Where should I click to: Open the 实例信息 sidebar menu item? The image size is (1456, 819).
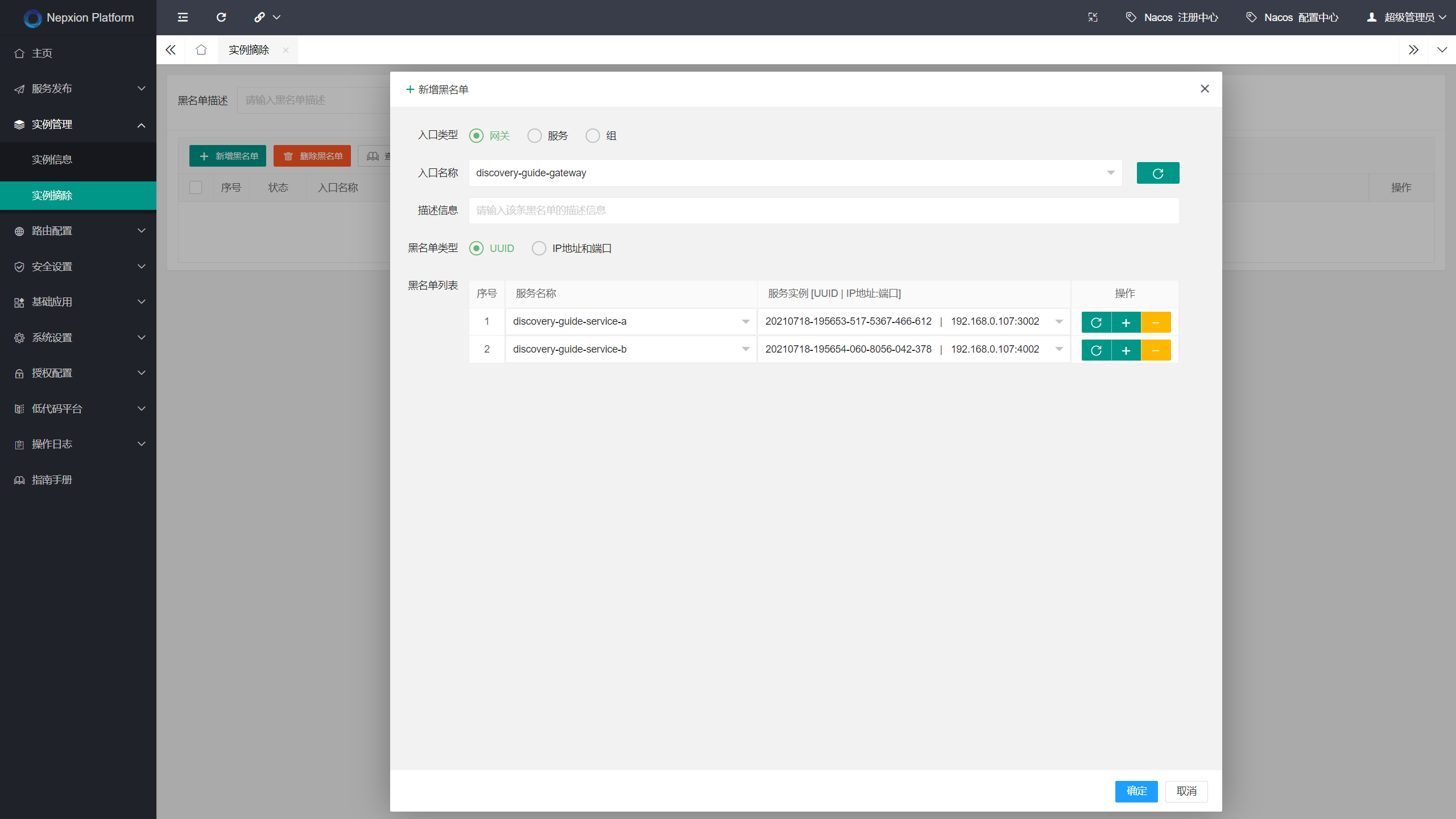[52, 160]
